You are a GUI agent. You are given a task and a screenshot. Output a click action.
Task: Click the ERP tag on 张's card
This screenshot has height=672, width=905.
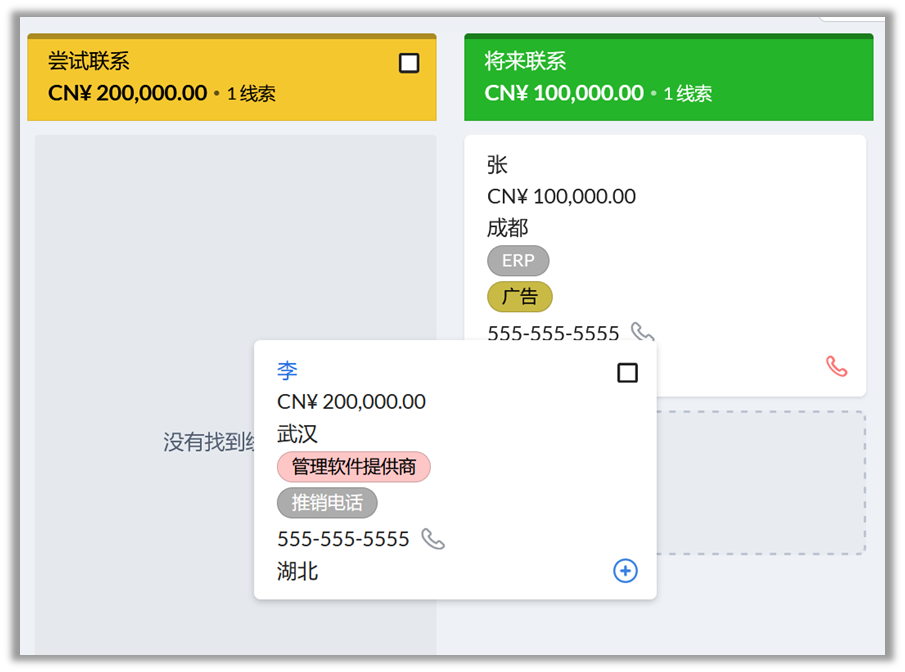coord(518,261)
